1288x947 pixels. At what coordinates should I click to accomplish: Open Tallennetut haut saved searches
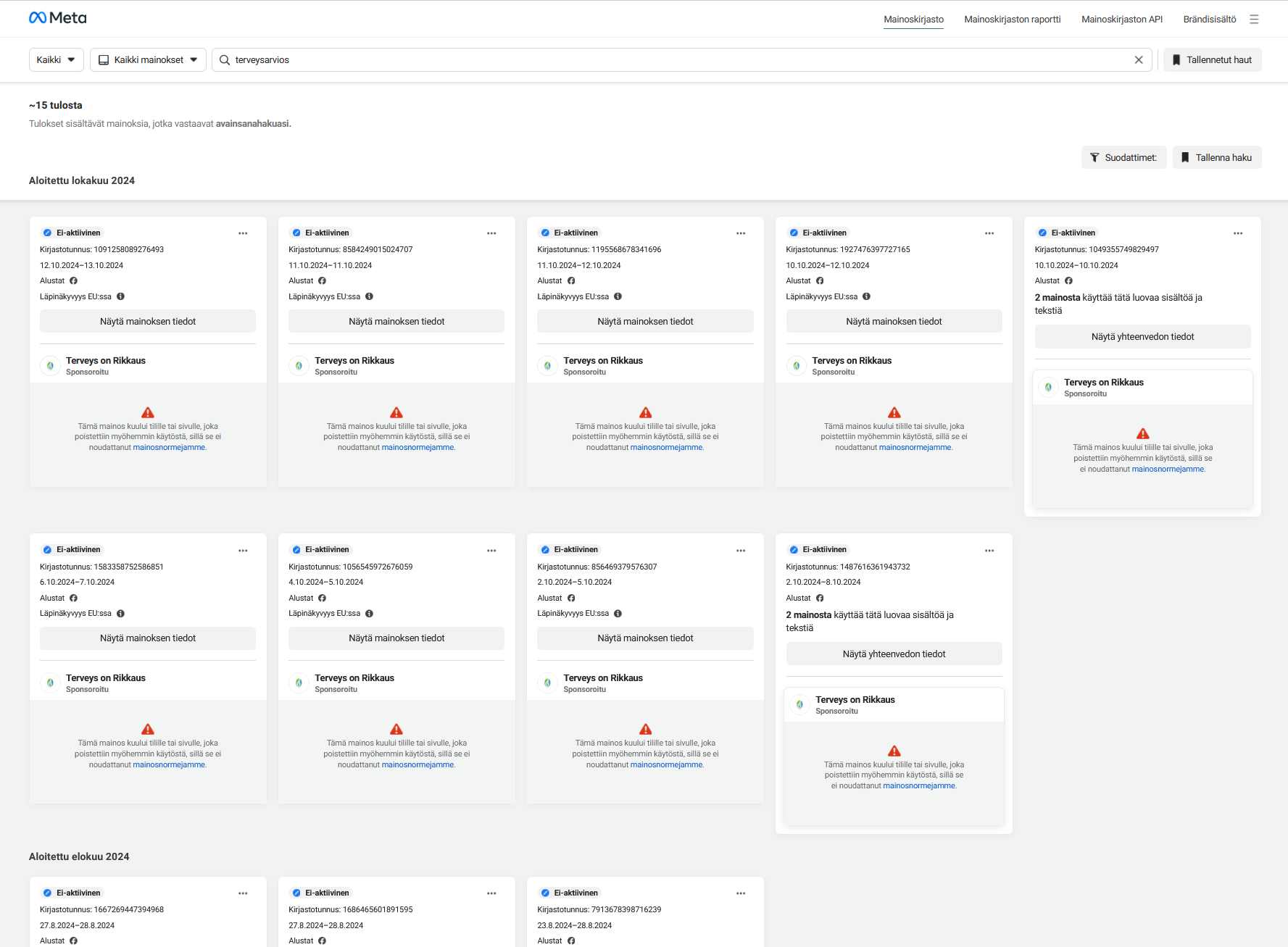tap(1213, 60)
